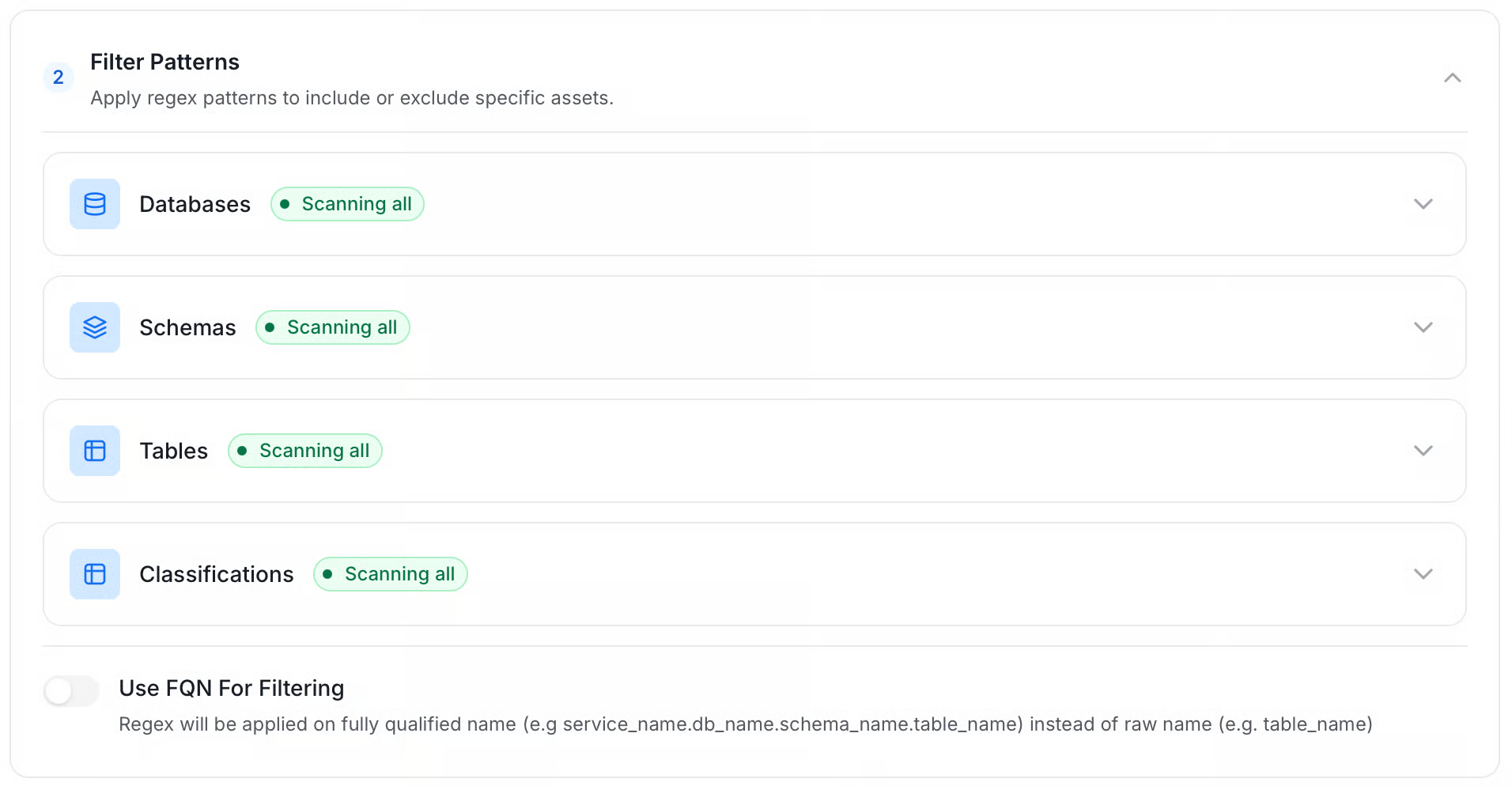This screenshot has width=1512, height=786.
Task: Click the Classifications grid icon
Action: pyautogui.click(x=95, y=574)
